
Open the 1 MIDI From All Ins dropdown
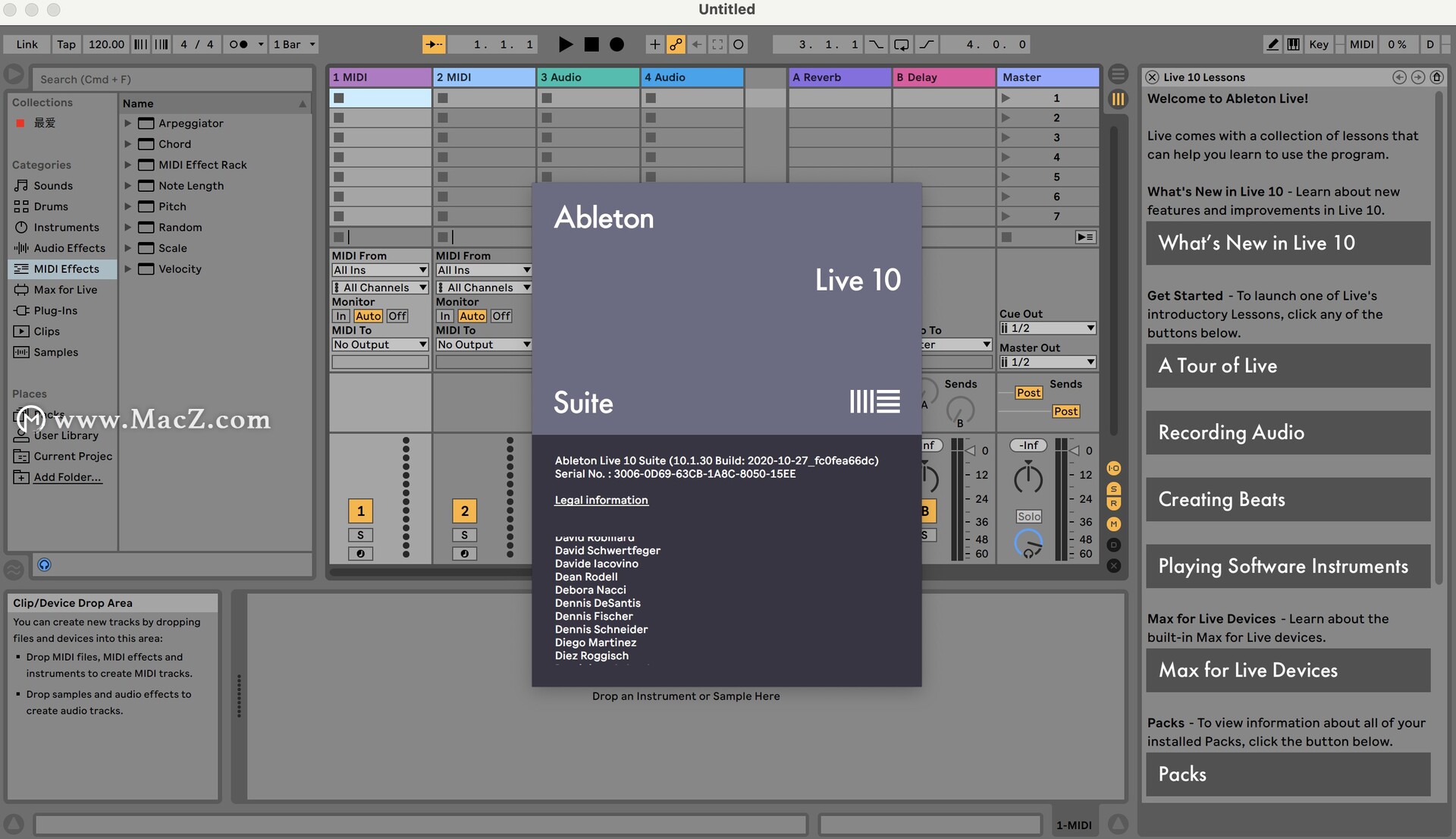(x=380, y=271)
